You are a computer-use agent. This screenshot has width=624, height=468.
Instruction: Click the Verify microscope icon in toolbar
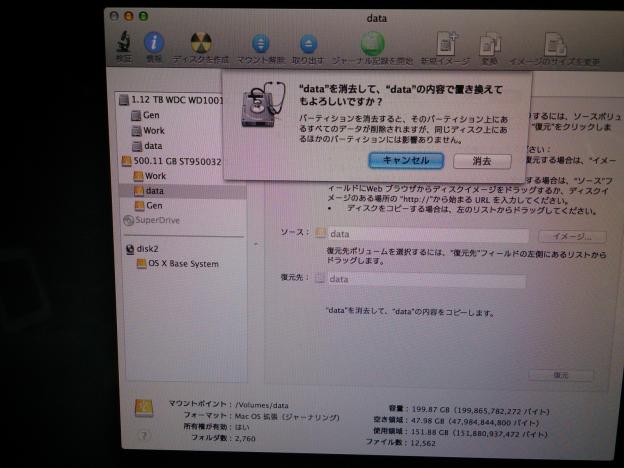pos(124,42)
